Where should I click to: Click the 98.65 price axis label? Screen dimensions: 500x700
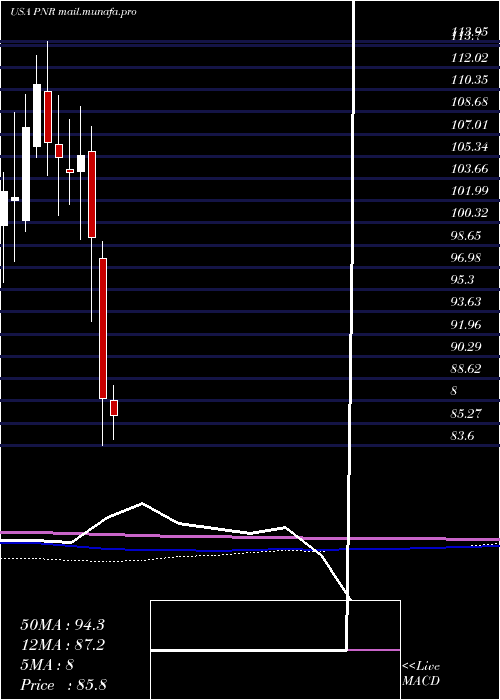tap(466, 236)
